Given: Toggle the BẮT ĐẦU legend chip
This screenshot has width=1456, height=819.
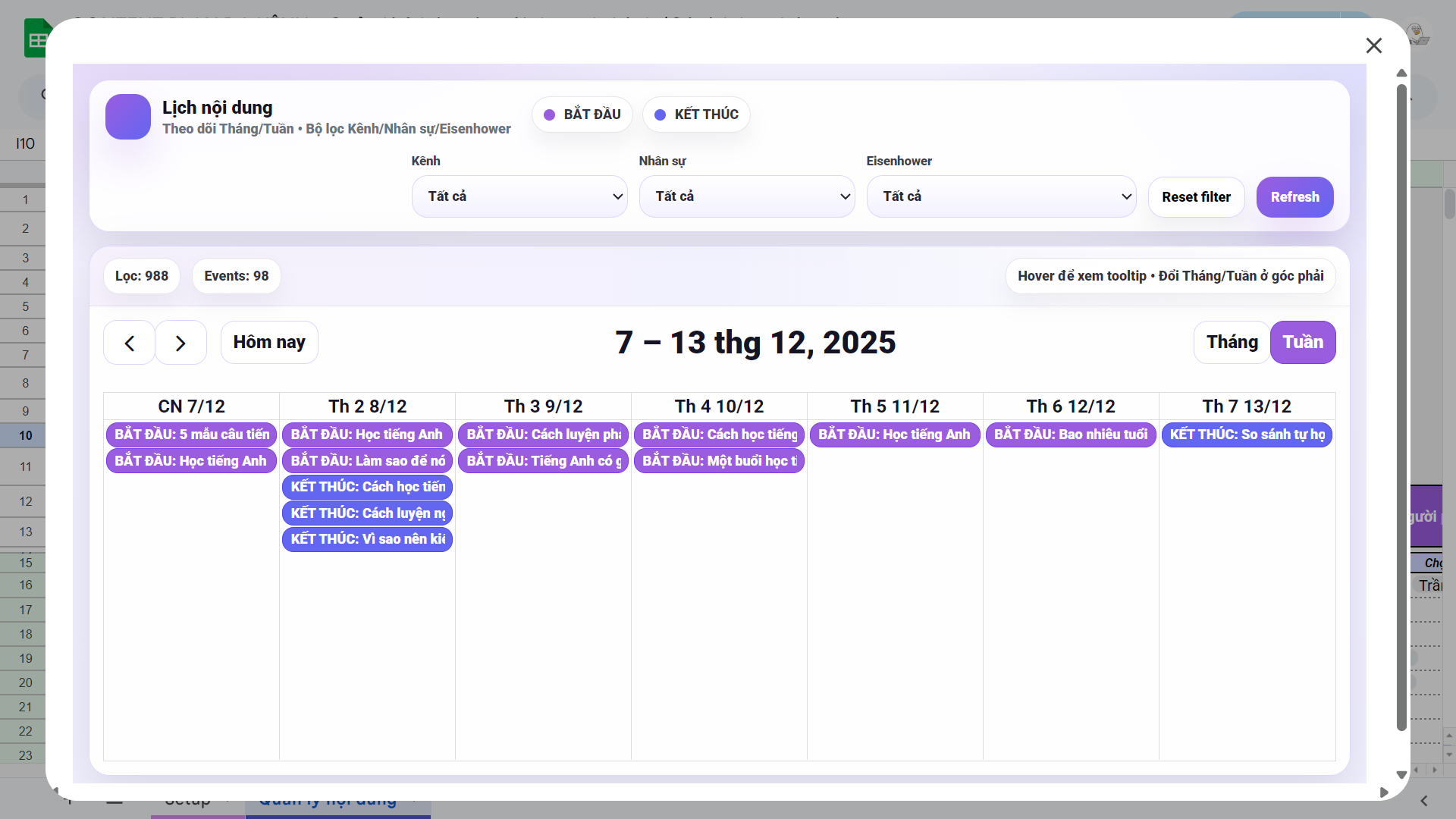Looking at the screenshot, I should pos(582,115).
